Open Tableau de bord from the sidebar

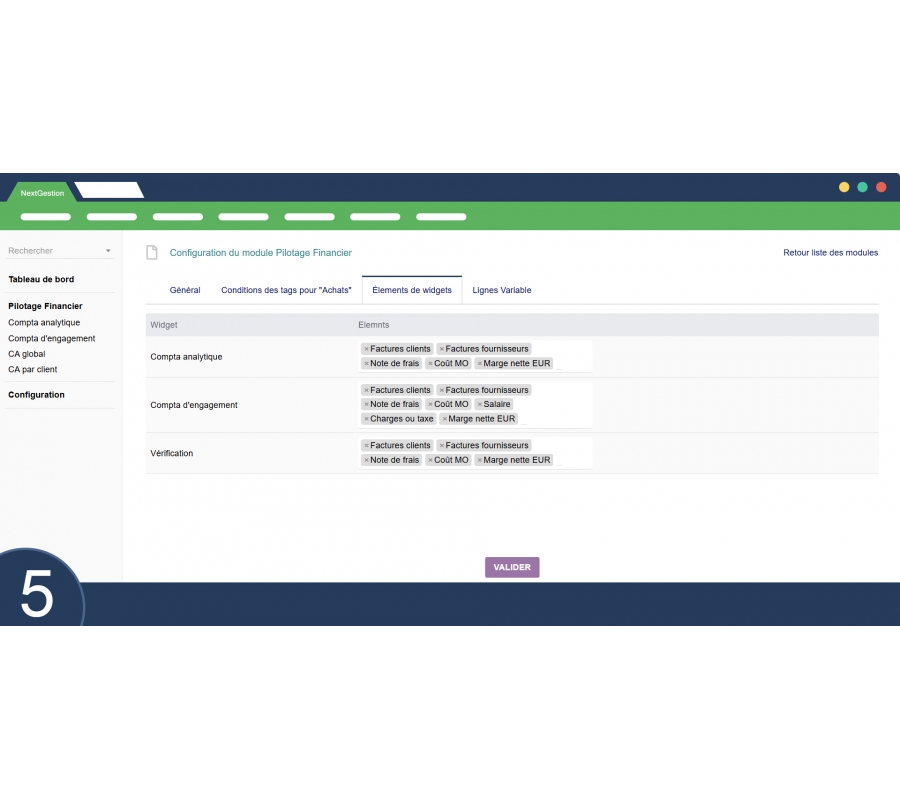(41, 280)
